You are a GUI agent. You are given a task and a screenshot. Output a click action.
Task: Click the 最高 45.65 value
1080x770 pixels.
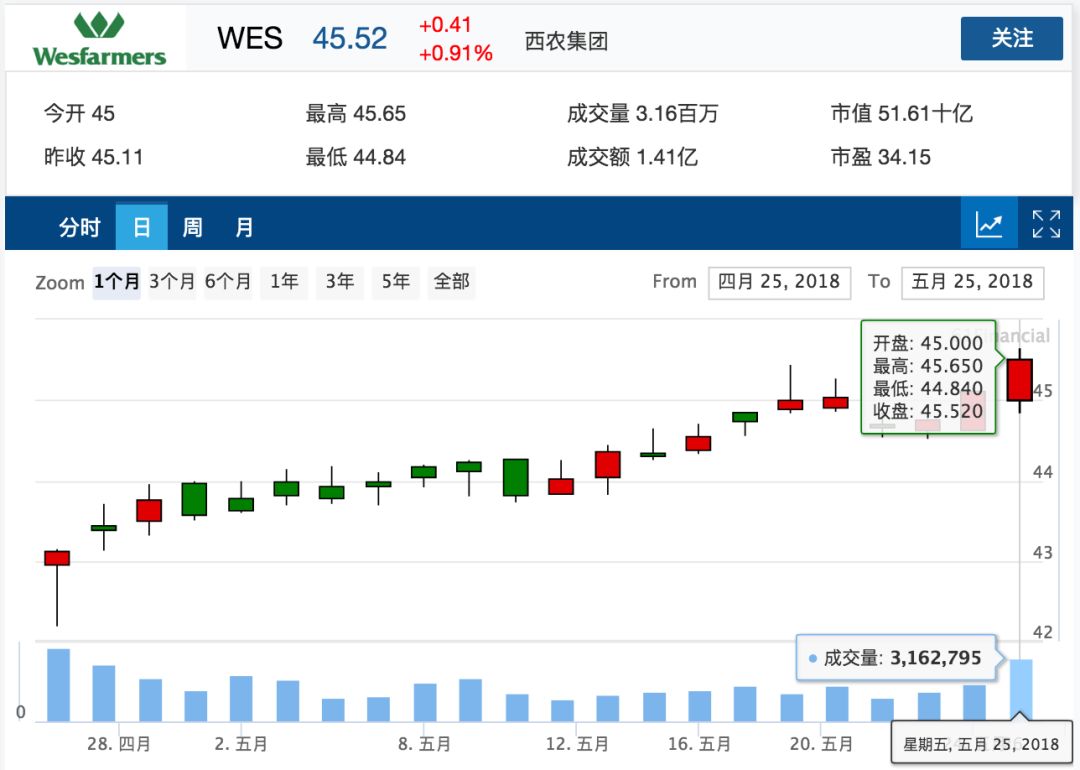[355, 113]
